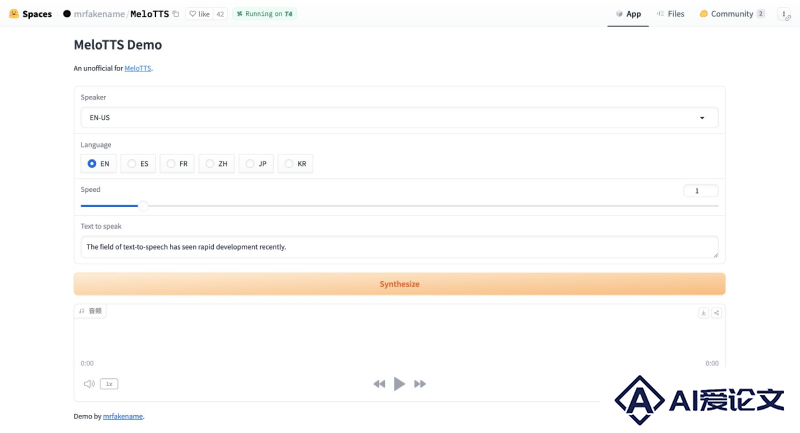The height and width of the screenshot is (433, 800).
Task: Click the MeloTTS Demo heading
Action: click(118, 45)
